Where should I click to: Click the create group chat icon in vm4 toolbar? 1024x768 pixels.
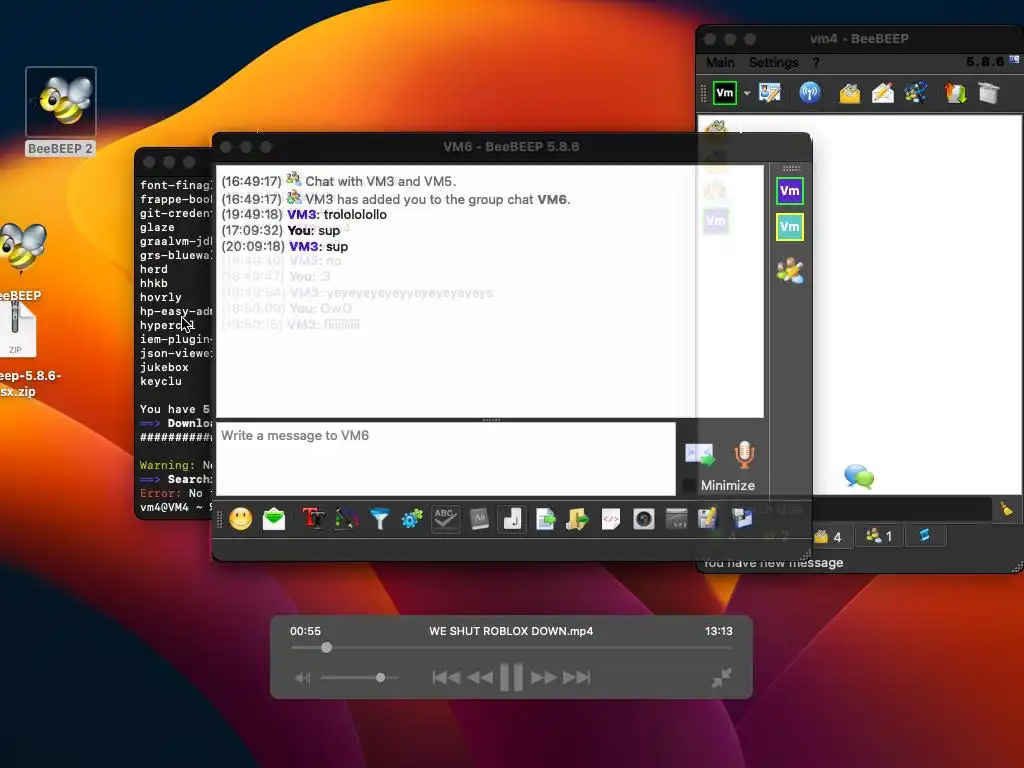point(916,93)
